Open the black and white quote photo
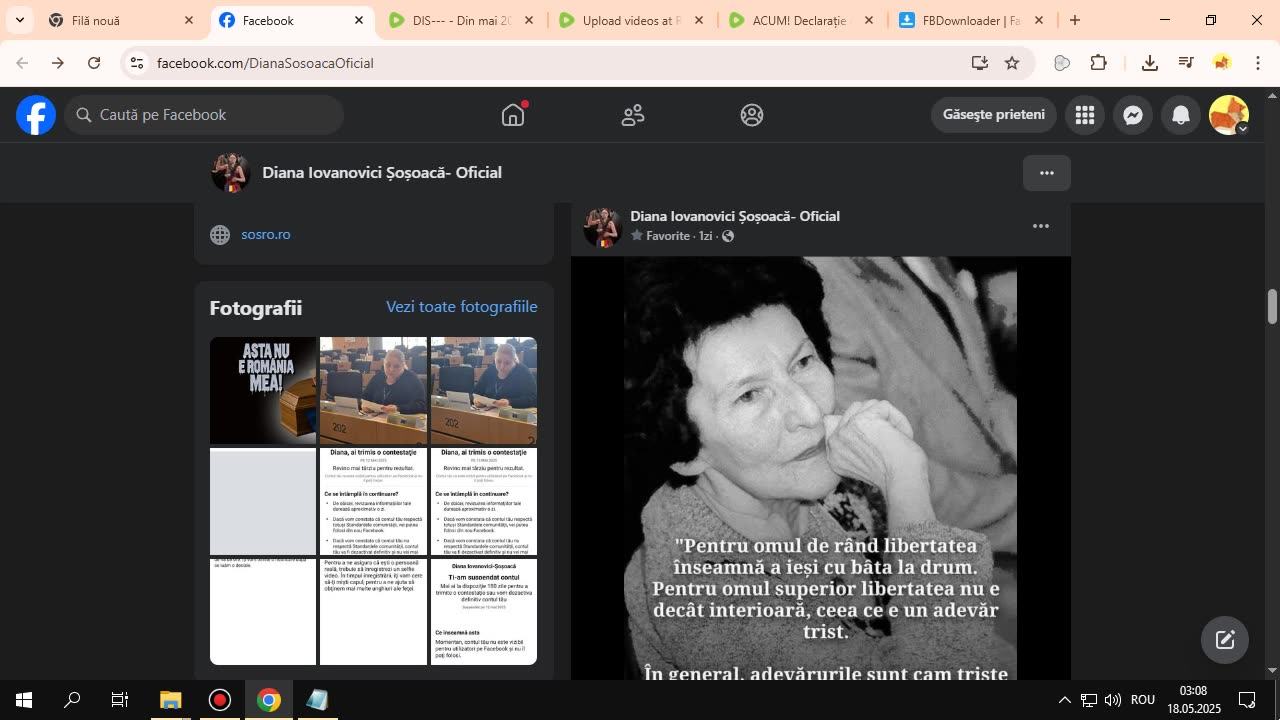This screenshot has height=720, width=1280. (821, 468)
